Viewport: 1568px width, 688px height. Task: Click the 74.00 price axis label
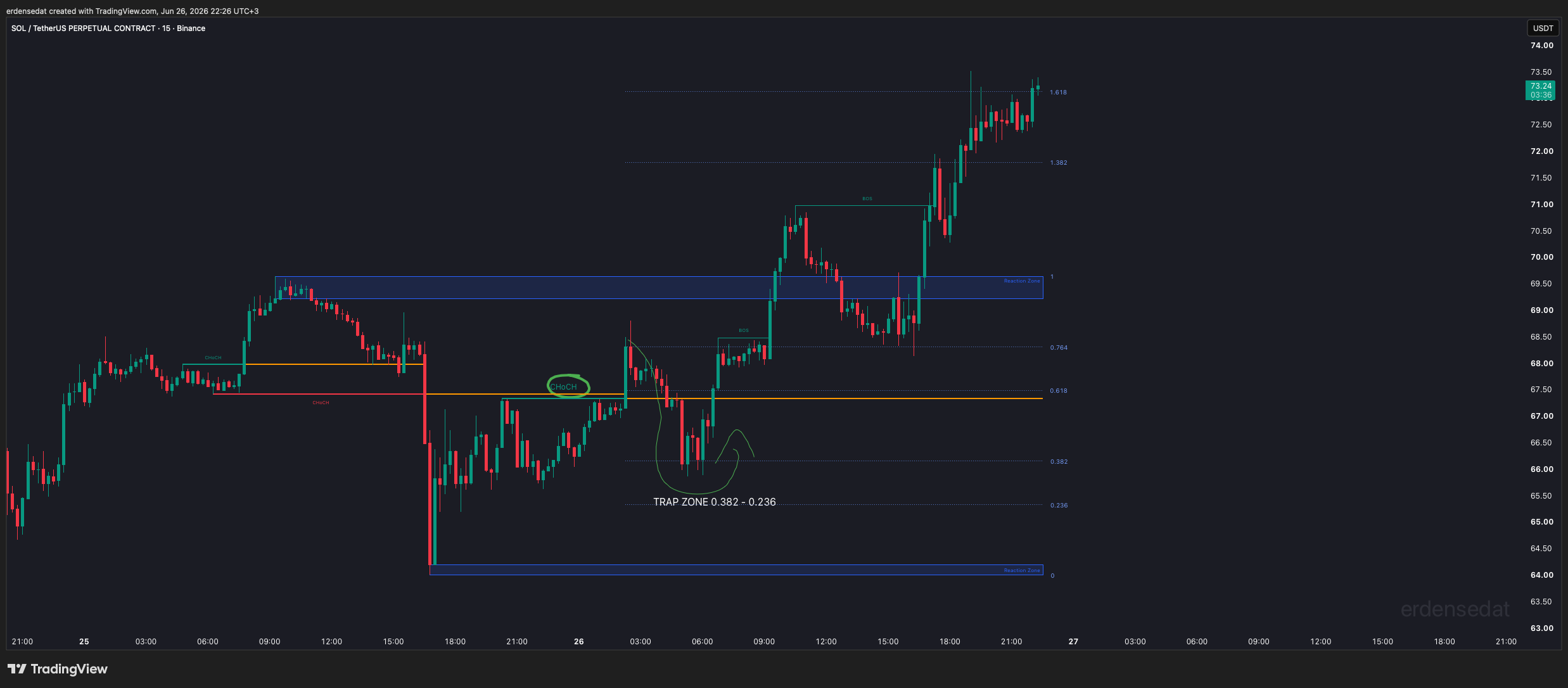tap(1541, 46)
